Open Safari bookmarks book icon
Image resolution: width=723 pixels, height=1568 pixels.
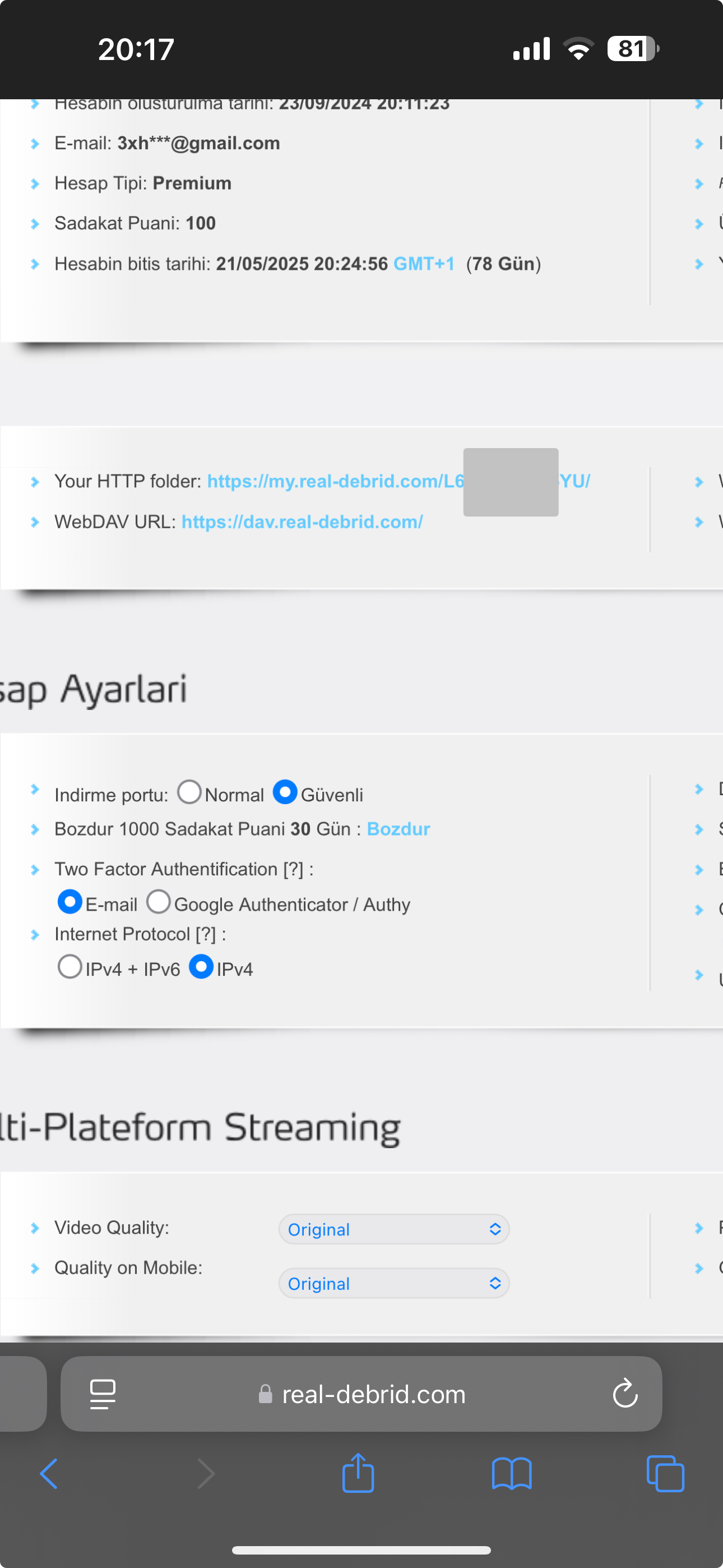pyautogui.click(x=511, y=1474)
